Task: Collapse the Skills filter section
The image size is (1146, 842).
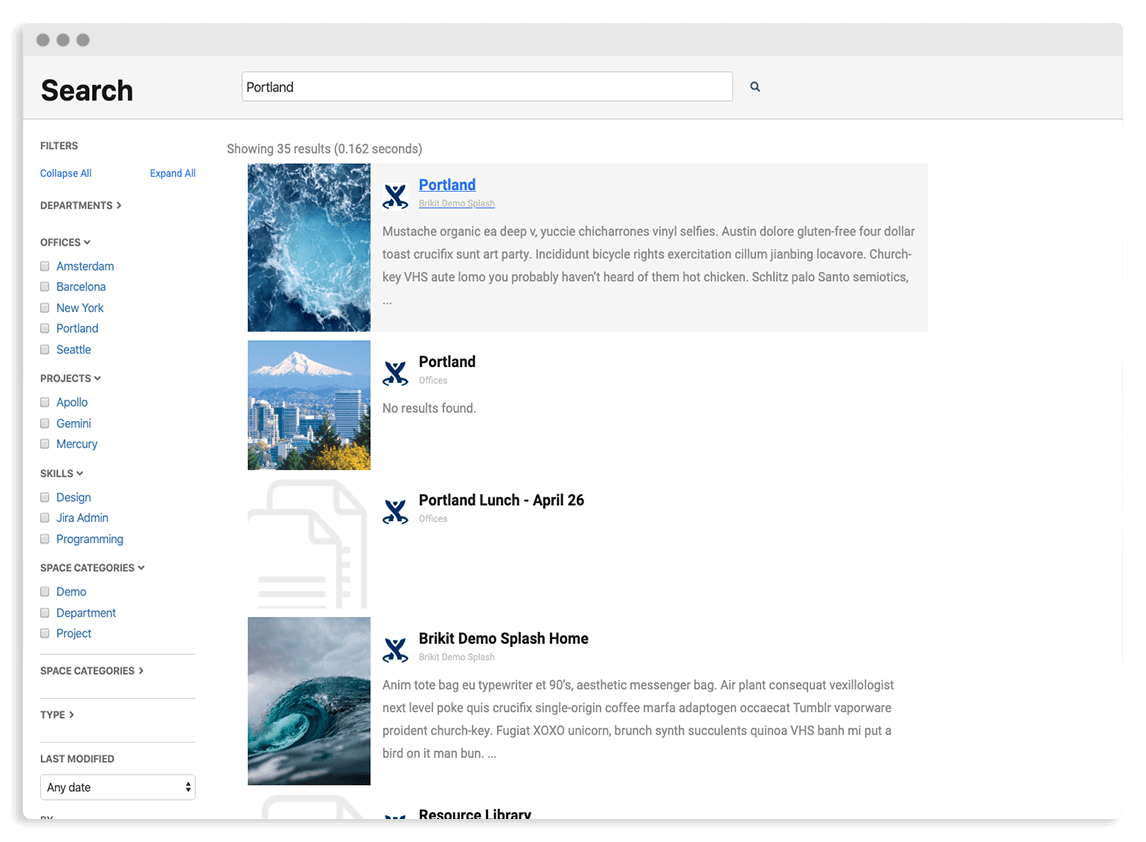Action: [x=61, y=473]
